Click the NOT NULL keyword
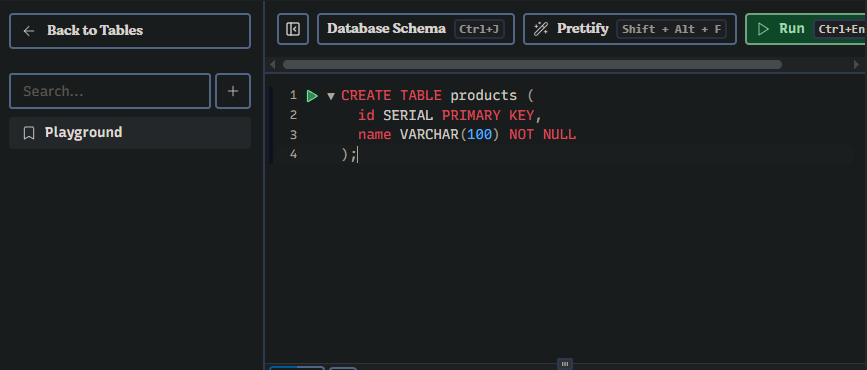The height and width of the screenshot is (370, 867). (542, 135)
